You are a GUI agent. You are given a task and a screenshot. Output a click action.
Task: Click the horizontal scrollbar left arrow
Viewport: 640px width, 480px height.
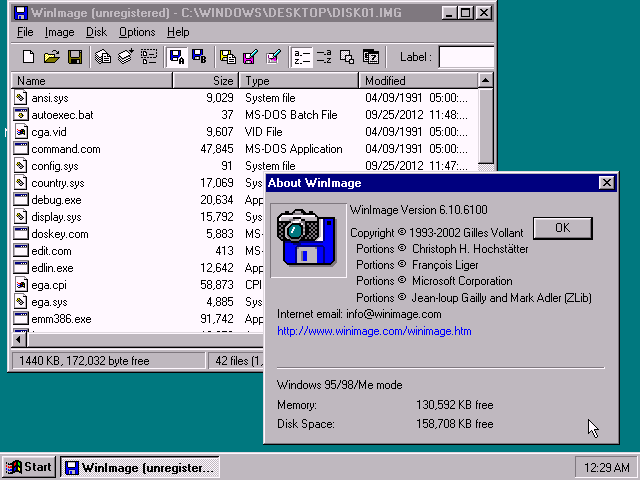point(19,339)
